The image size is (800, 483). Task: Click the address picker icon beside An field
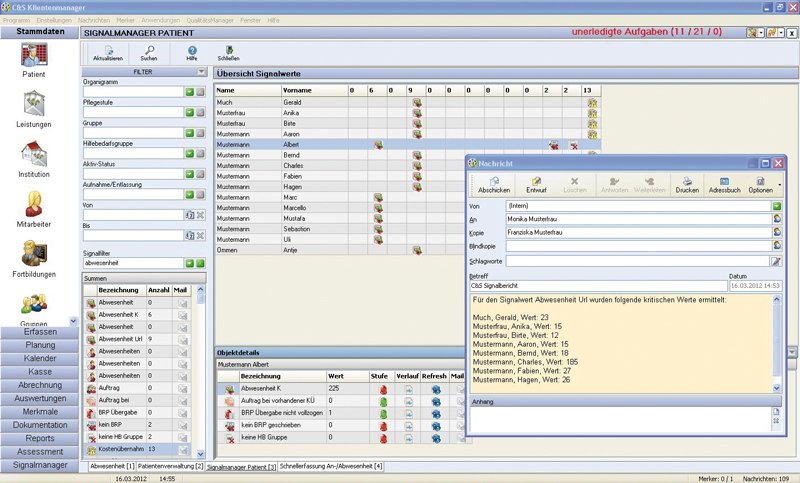[x=777, y=219]
